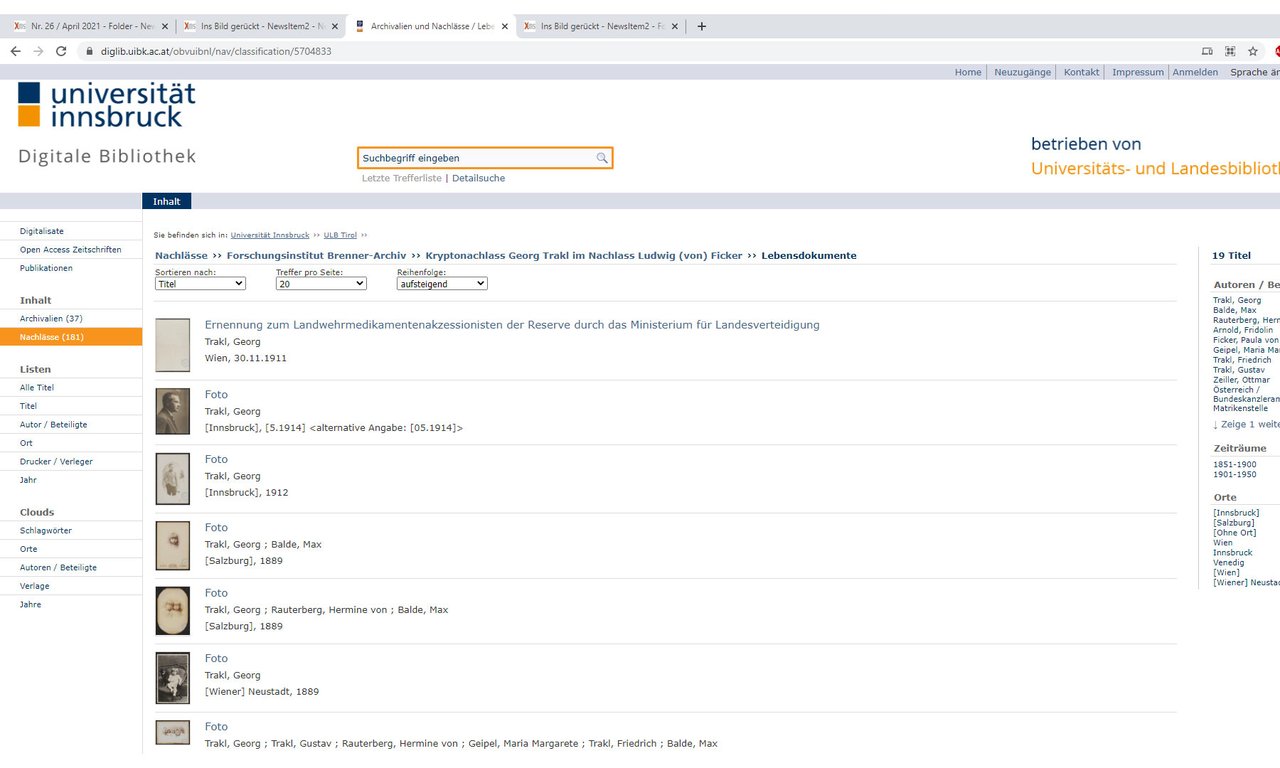Open Verlage under Clouds
The height and width of the screenshot is (768, 1280).
[34, 586]
